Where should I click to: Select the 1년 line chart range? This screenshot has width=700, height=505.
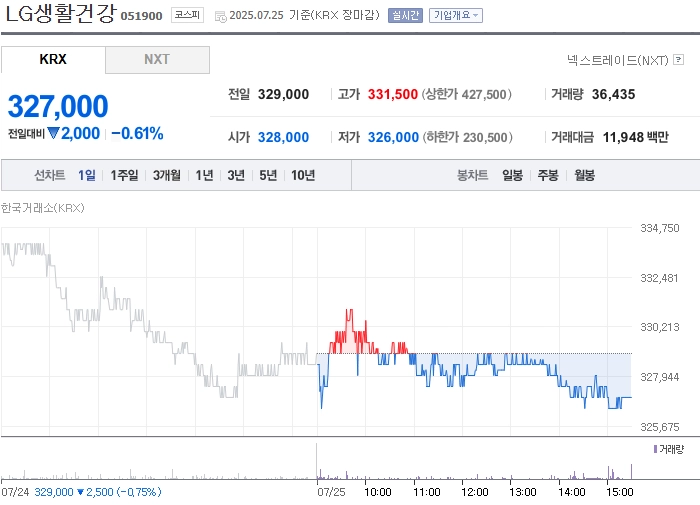[x=204, y=175]
